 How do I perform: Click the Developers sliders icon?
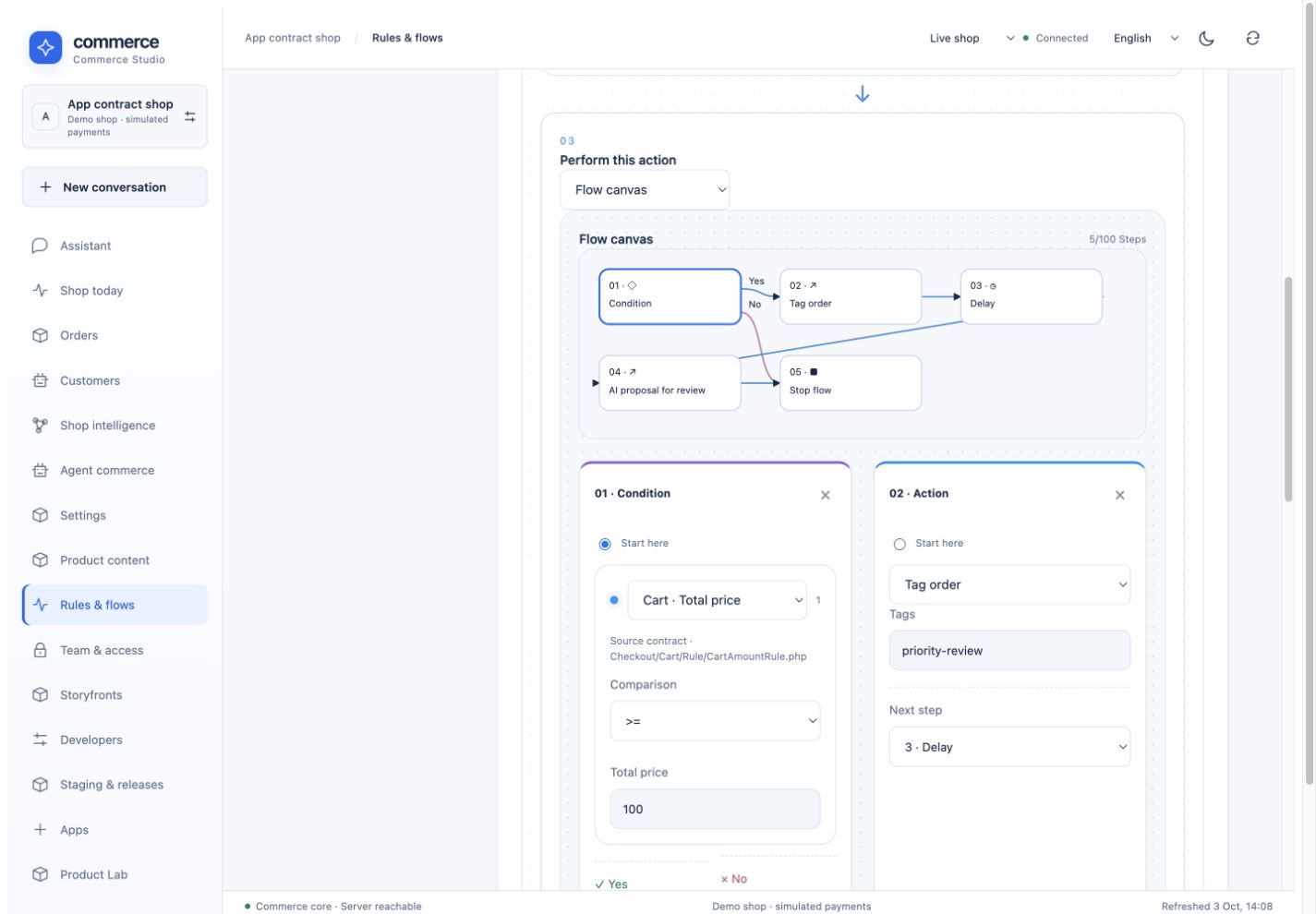(40, 740)
